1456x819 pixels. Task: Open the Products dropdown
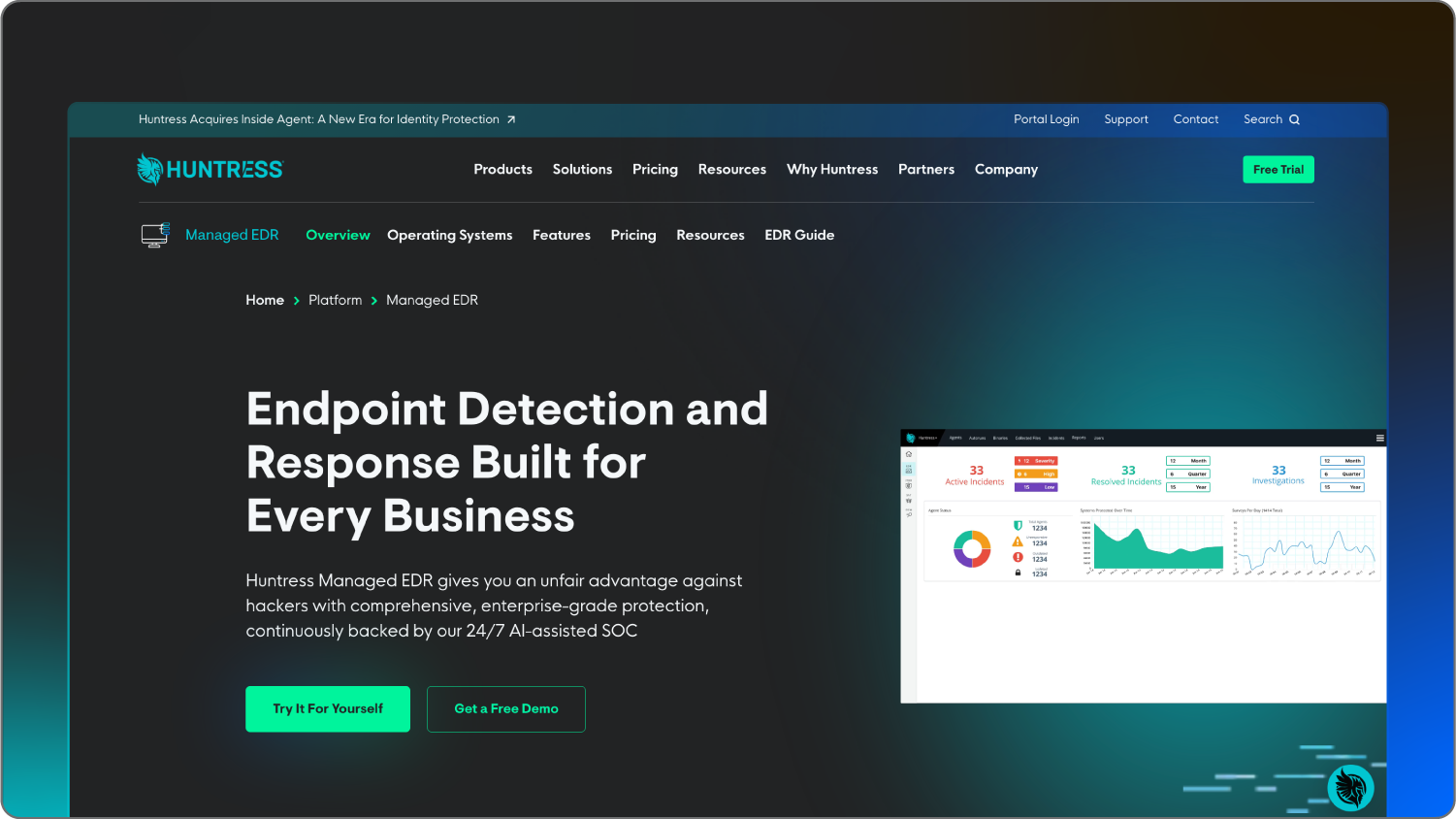[502, 169]
